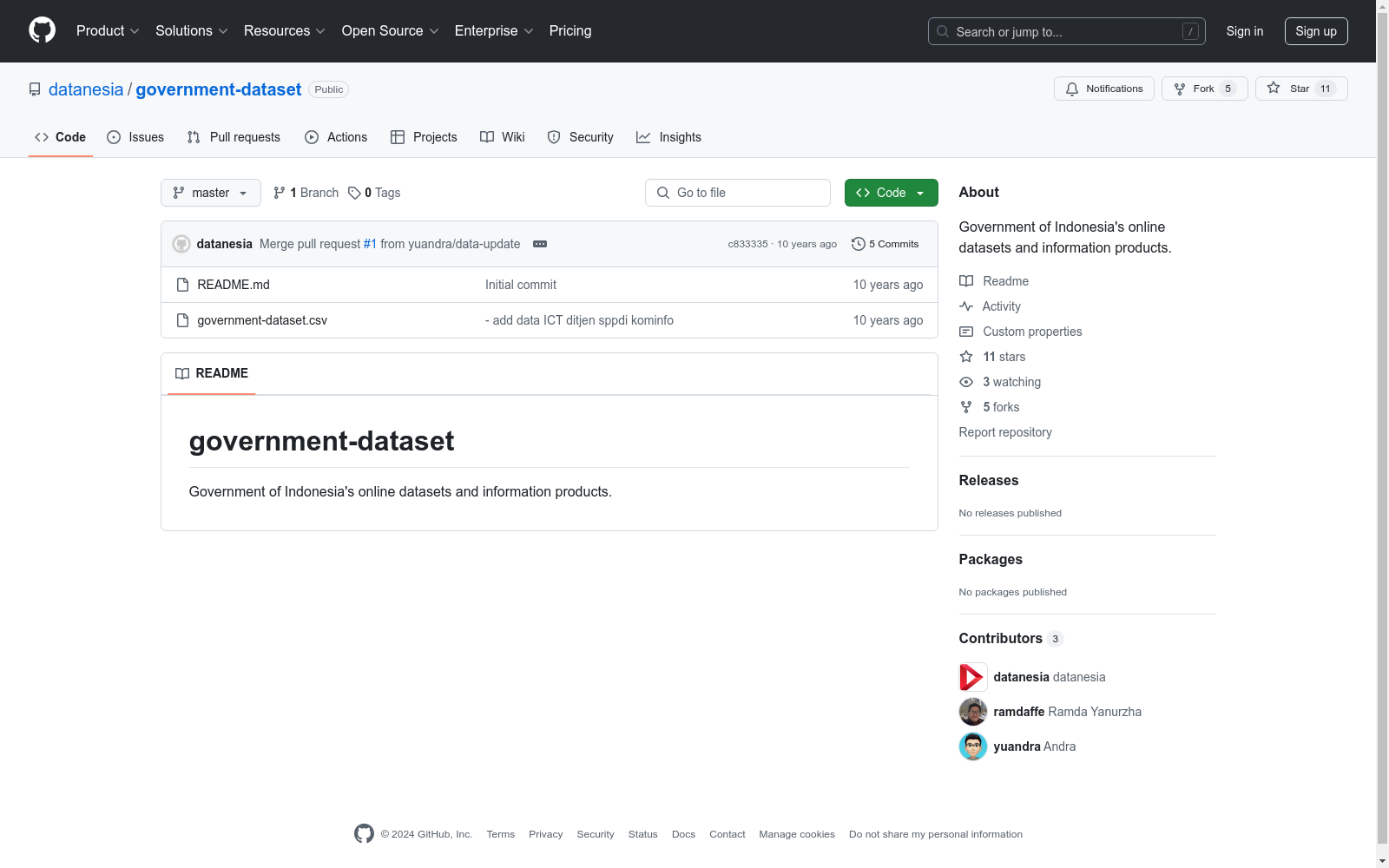Screen dimensions: 1389x868
Task: Expand the Enterprise menu
Action: 494,31
